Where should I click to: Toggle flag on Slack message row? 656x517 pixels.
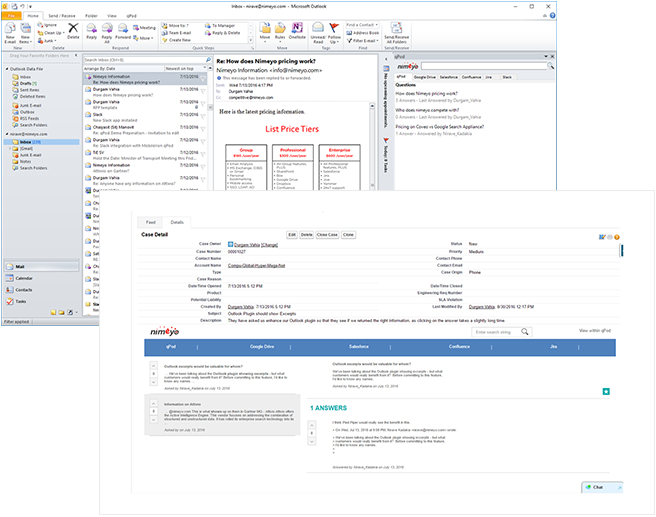click(x=203, y=116)
